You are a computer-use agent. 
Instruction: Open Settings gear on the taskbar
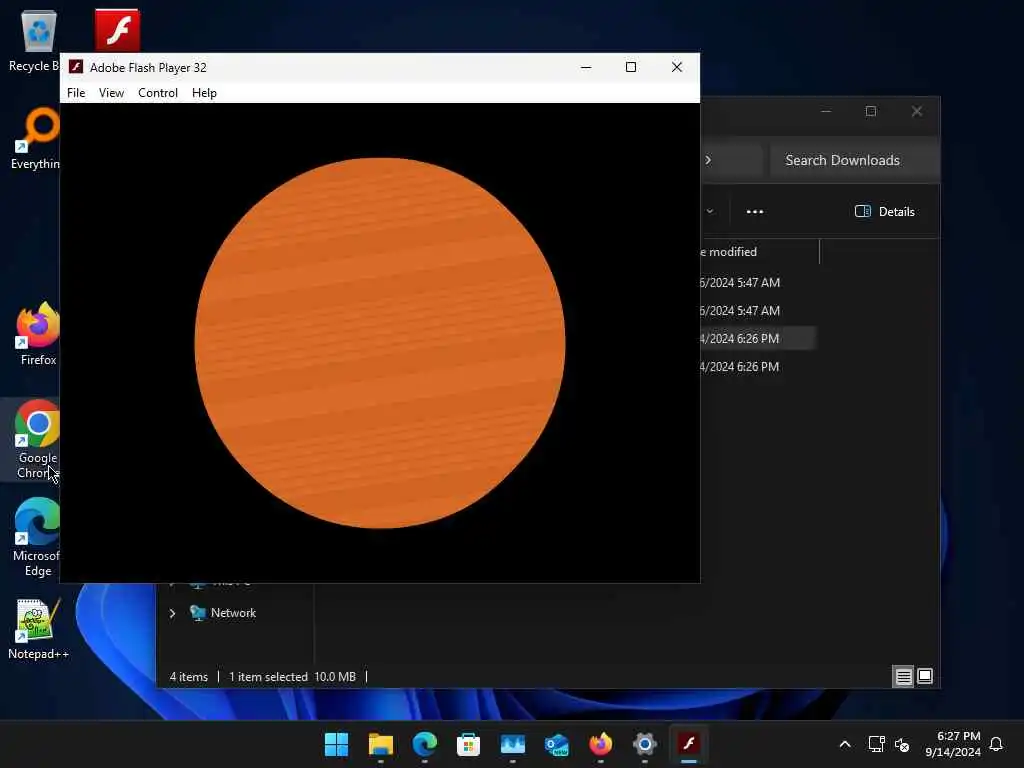(645, 744)
